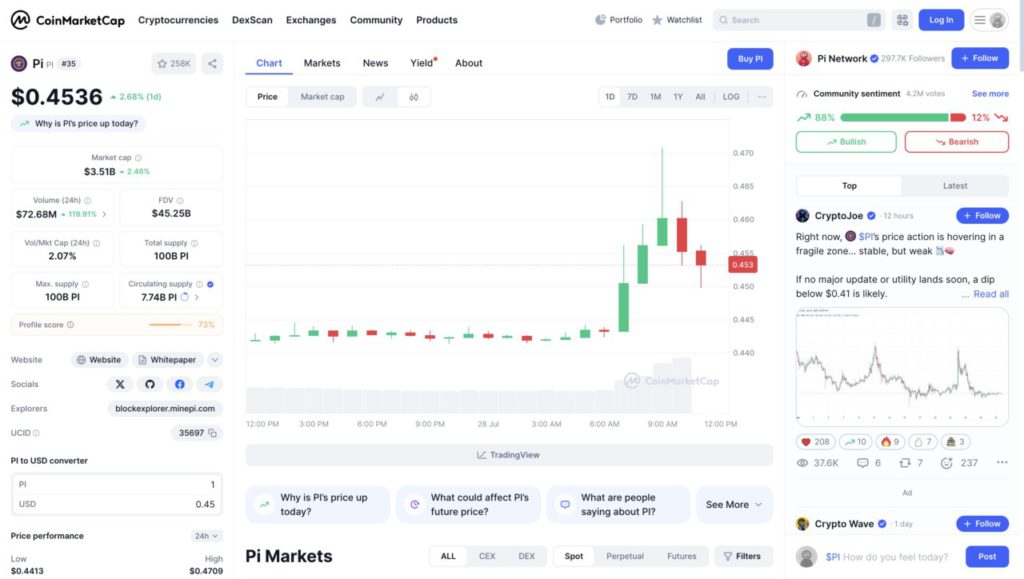Image resolution: width=1024 pixels, height=579 pixels.
Task: Click the Buy PI button
Action: [750, 59]
